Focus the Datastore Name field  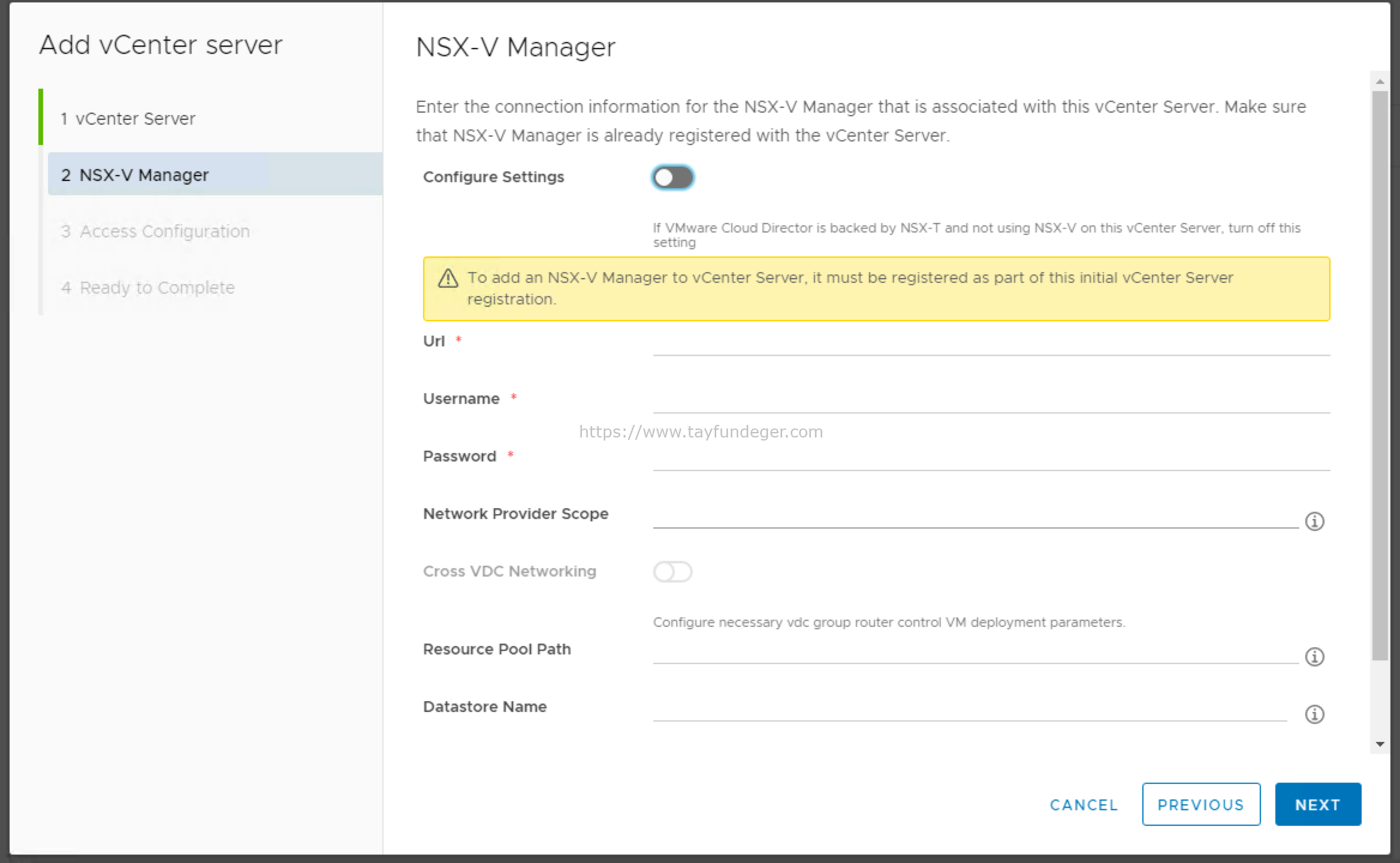pos(970,708)
